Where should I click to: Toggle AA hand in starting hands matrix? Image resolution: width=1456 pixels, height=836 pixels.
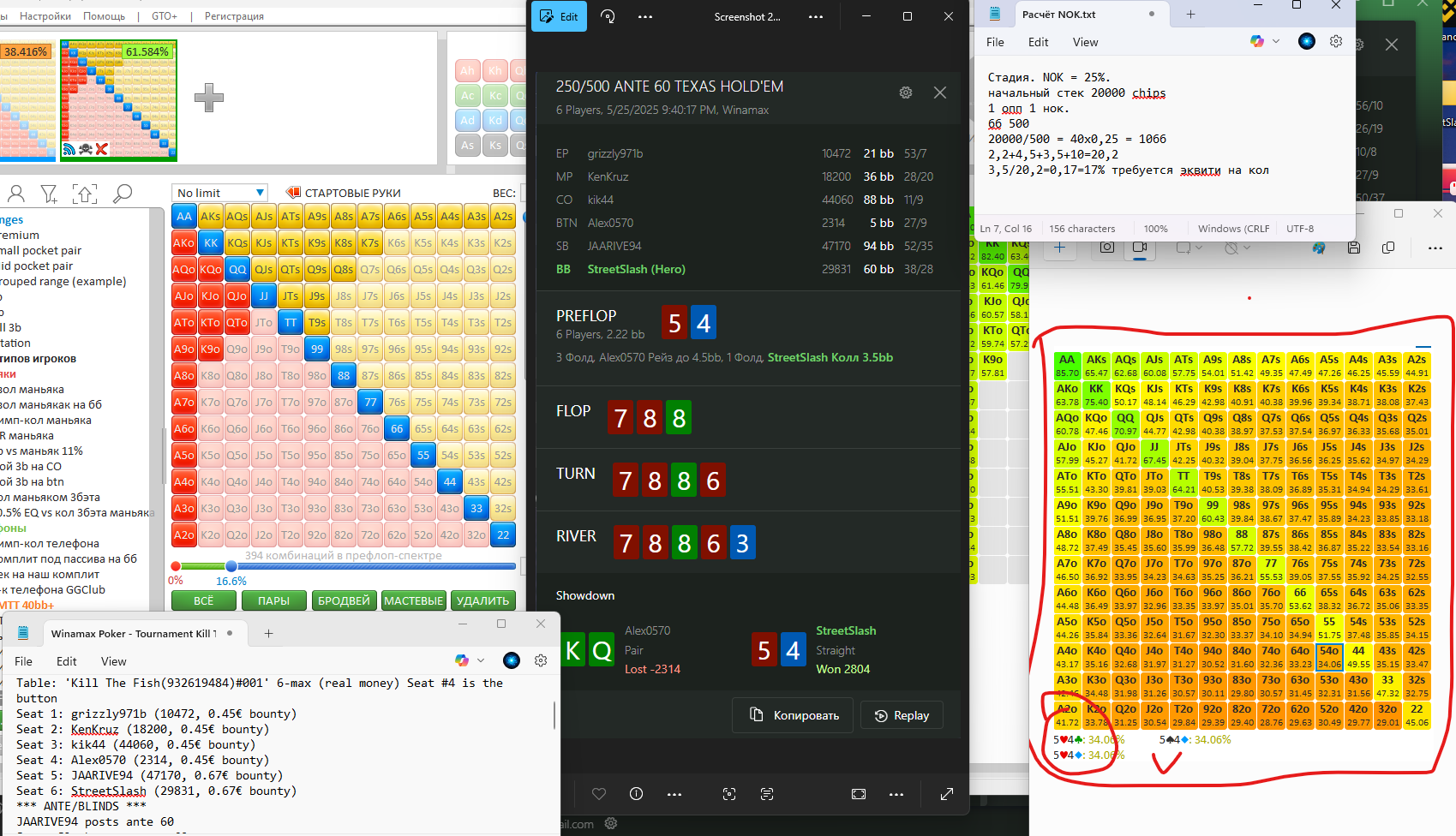[184, 217]
